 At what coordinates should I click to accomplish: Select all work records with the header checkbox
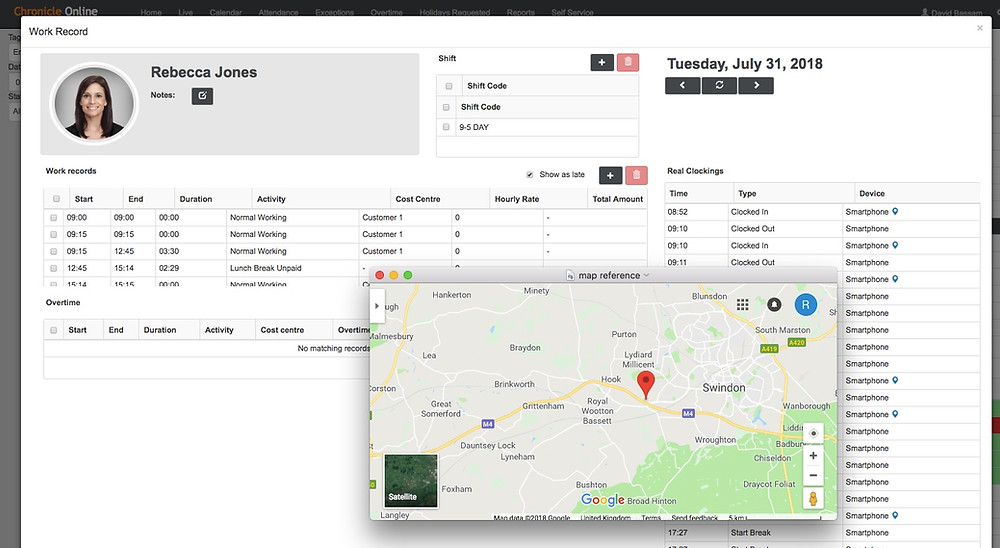[56, 198]
